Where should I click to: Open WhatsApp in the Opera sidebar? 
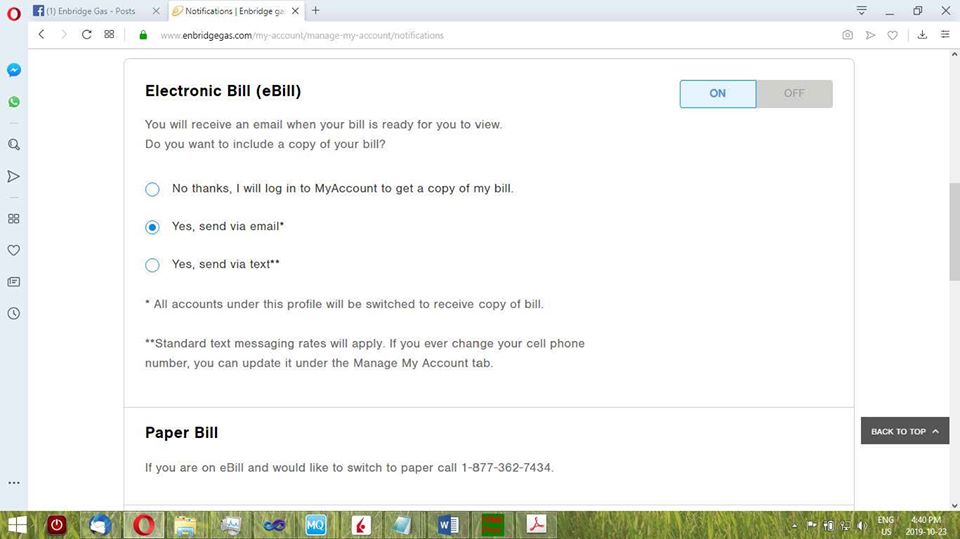(14, 102)
